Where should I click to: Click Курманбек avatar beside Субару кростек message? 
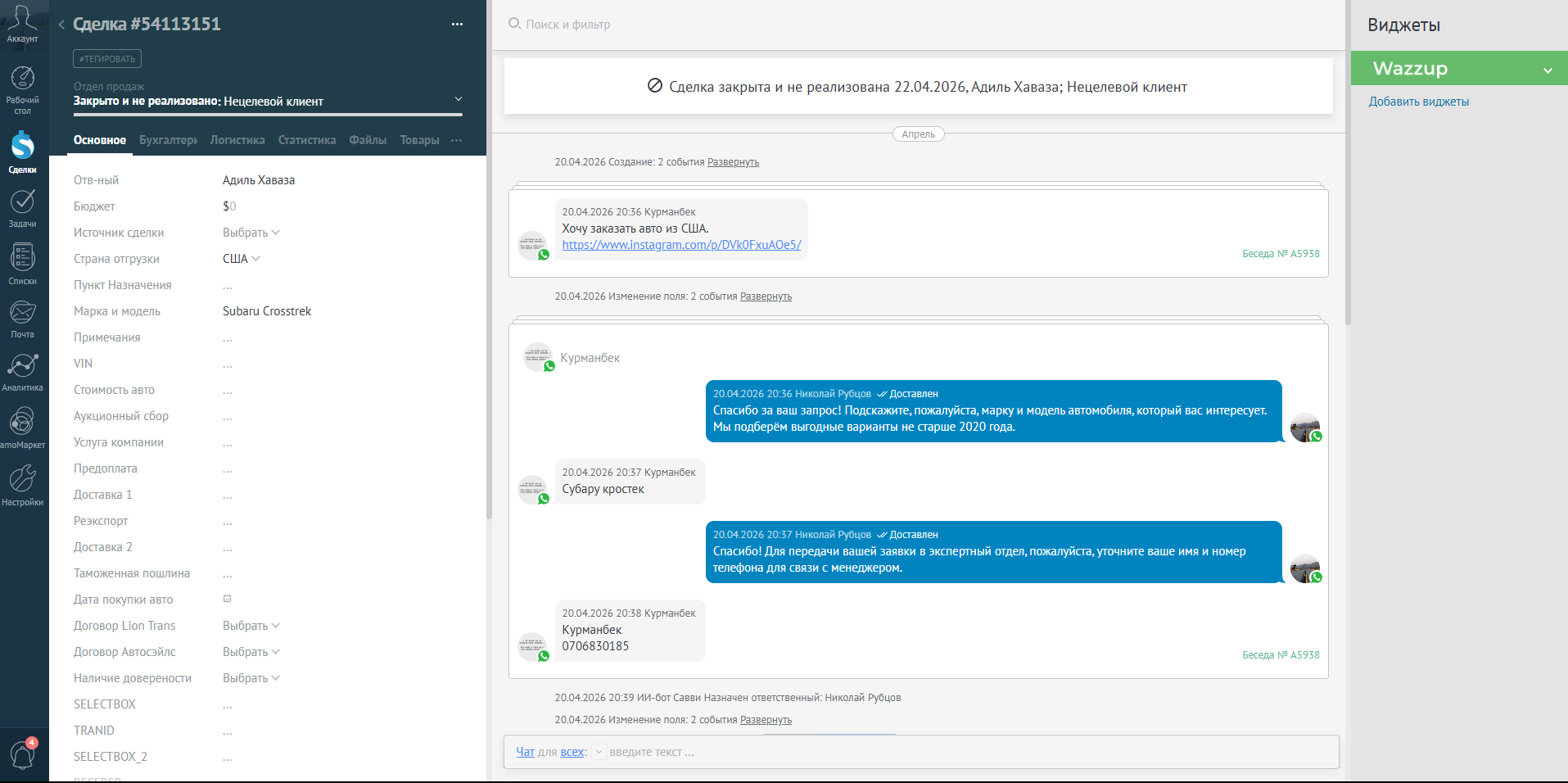pos(533,490)
